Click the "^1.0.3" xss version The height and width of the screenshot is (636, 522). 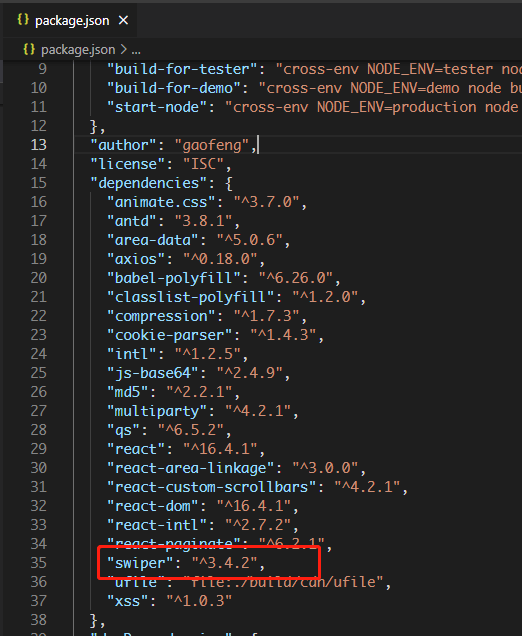point(199,601)
